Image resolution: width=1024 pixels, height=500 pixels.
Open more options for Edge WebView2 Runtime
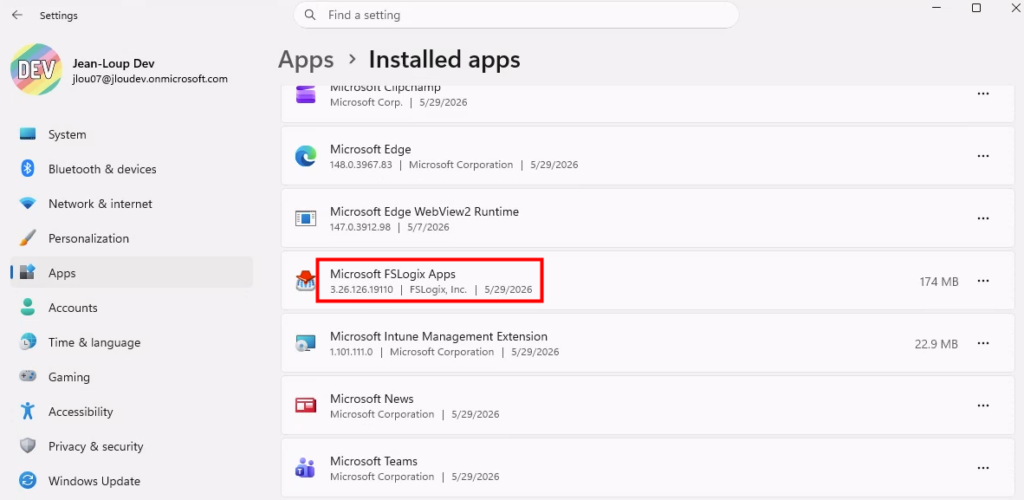tap(983, 219)
